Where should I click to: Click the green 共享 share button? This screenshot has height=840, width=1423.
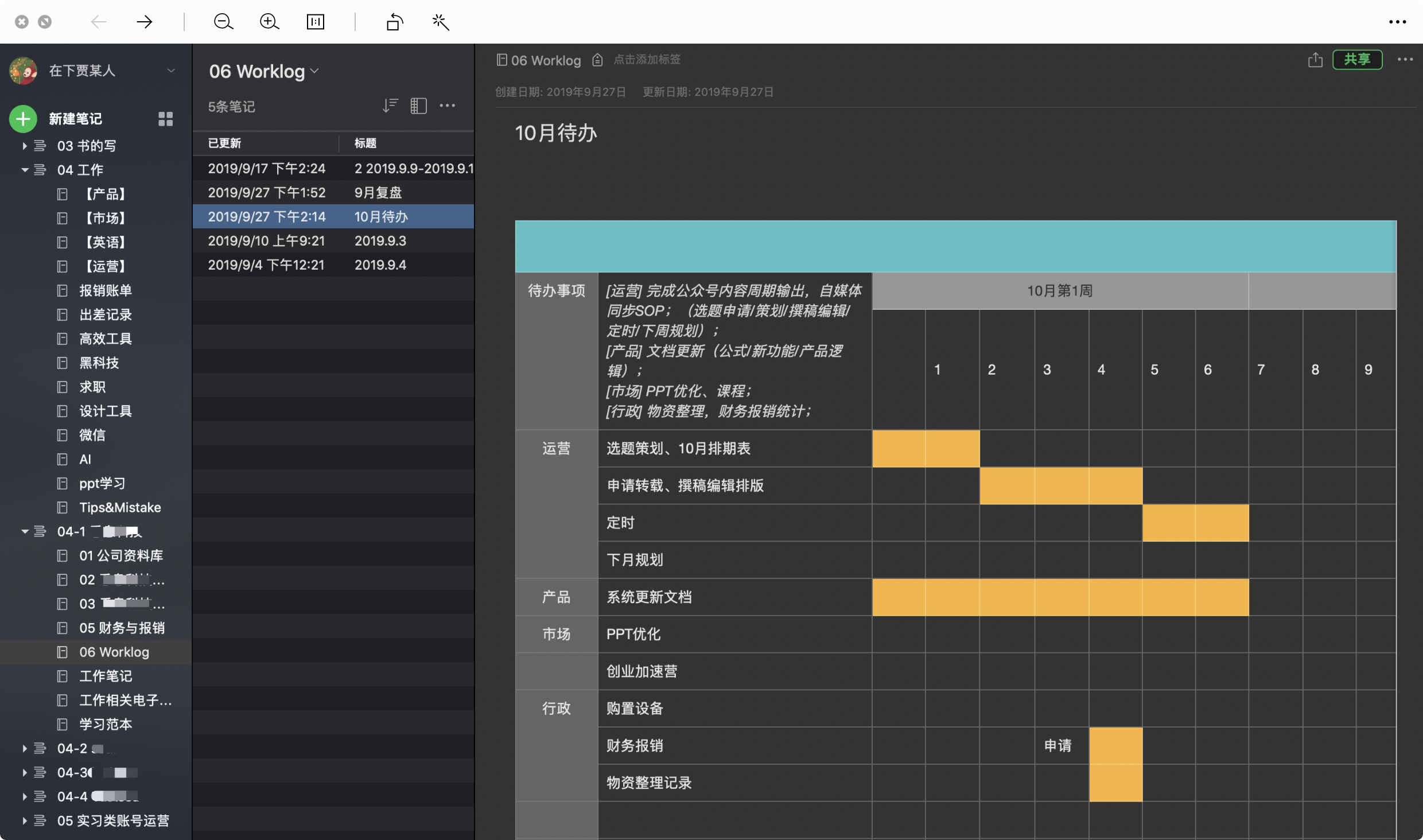pos(1357,59)
